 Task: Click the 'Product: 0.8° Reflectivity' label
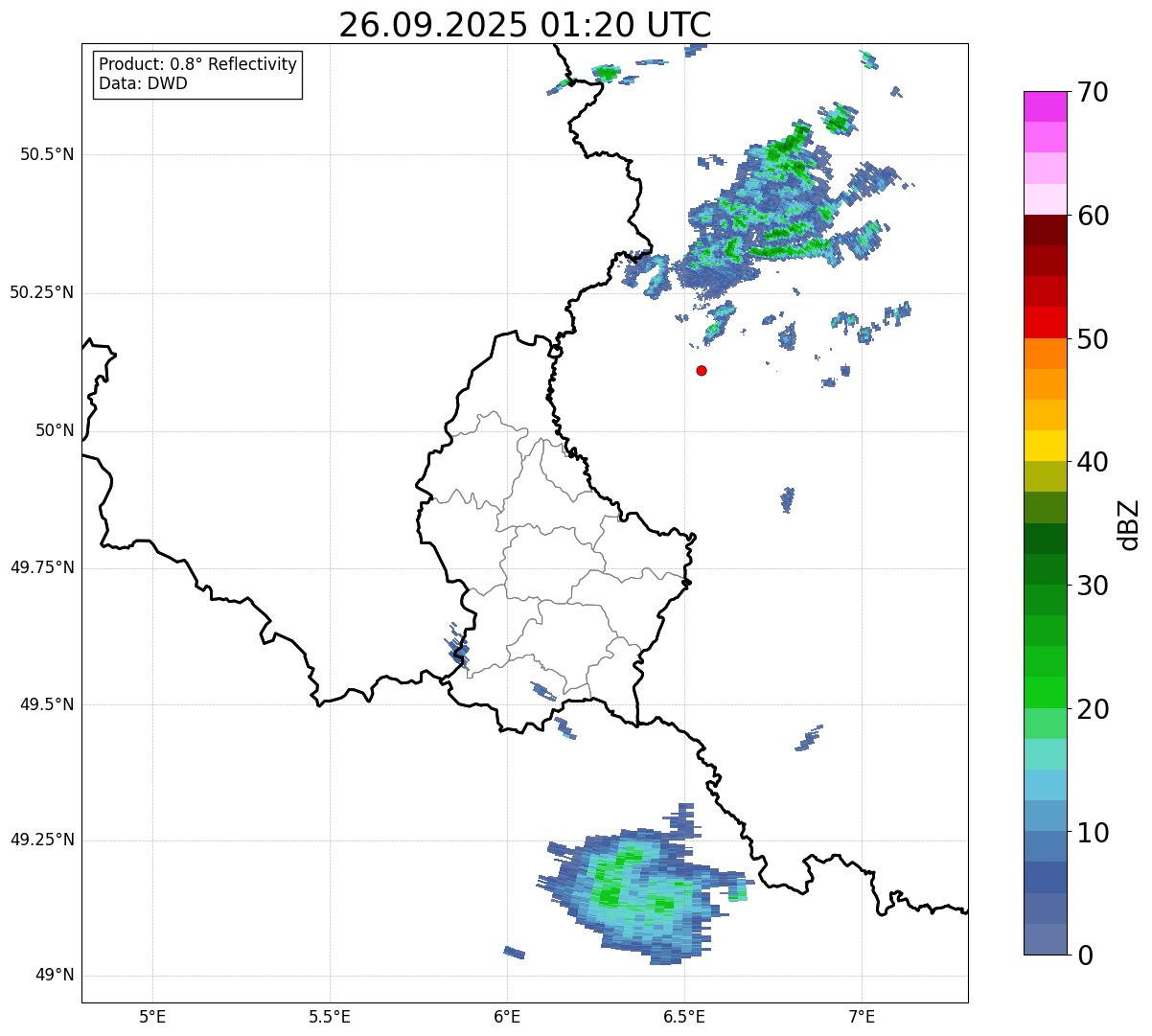coord(198,64)
